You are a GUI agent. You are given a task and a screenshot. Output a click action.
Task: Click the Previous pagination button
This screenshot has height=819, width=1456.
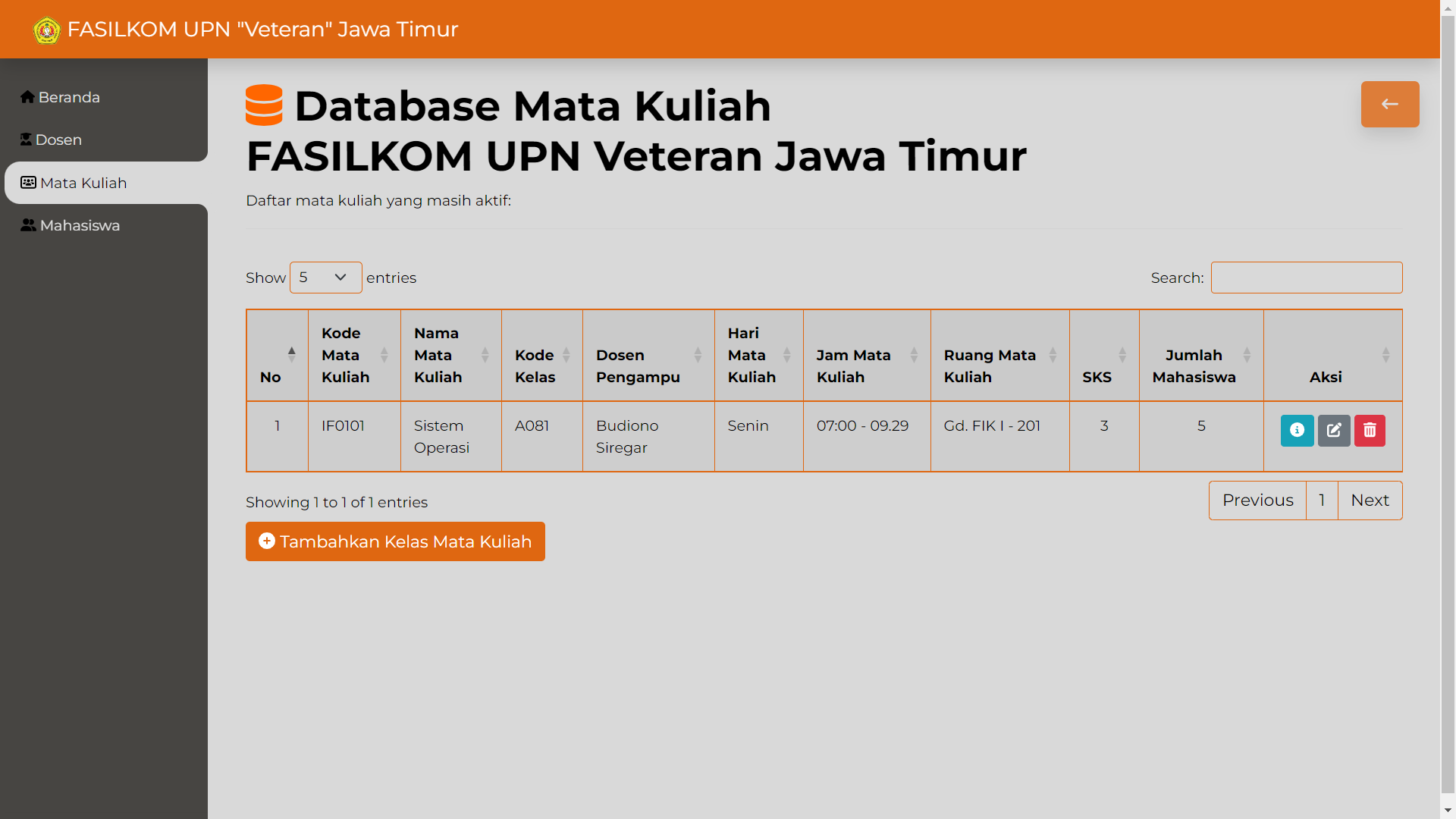click(x=1257, y=500)
